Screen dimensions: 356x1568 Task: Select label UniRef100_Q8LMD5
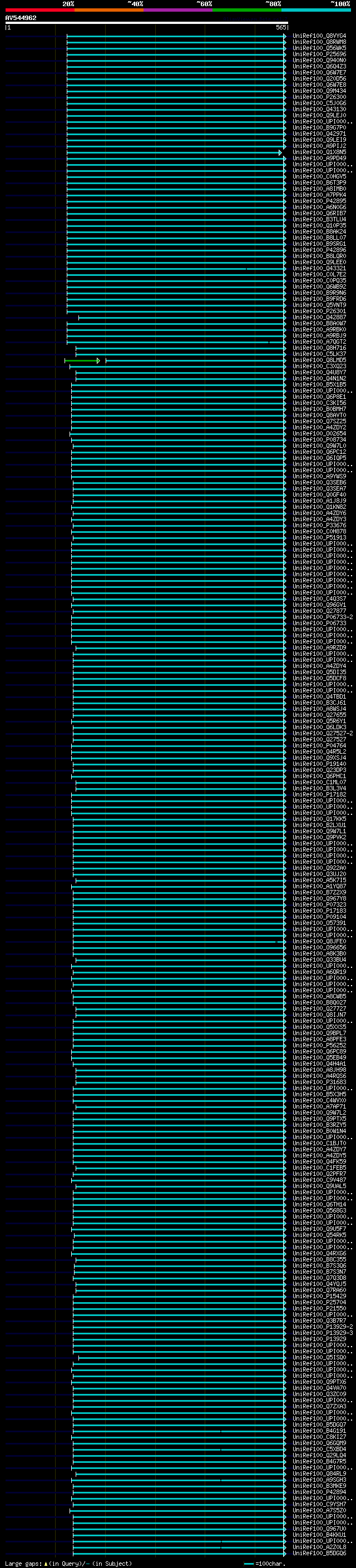319,360
